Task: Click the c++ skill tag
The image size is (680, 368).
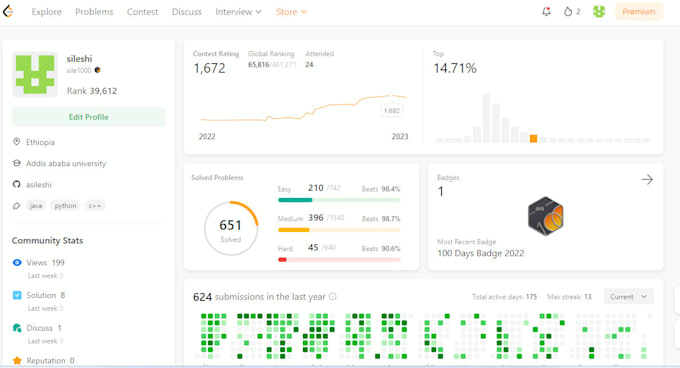Action: [95, 206]
